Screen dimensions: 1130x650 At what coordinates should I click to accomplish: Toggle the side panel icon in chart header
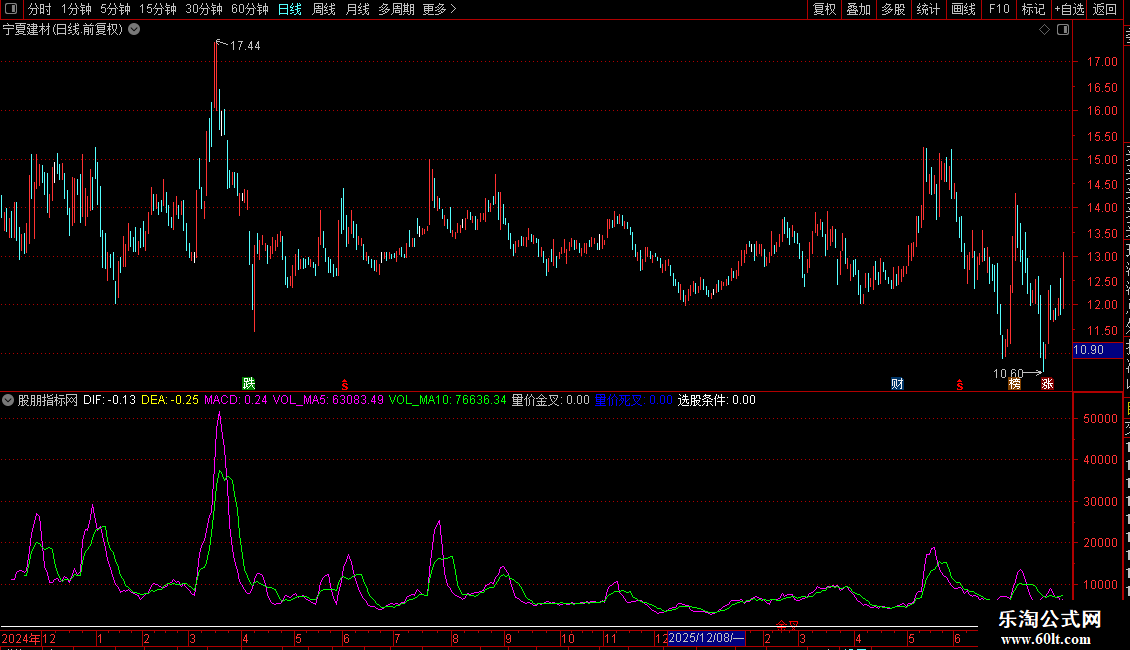click(x=1063, y=30)
